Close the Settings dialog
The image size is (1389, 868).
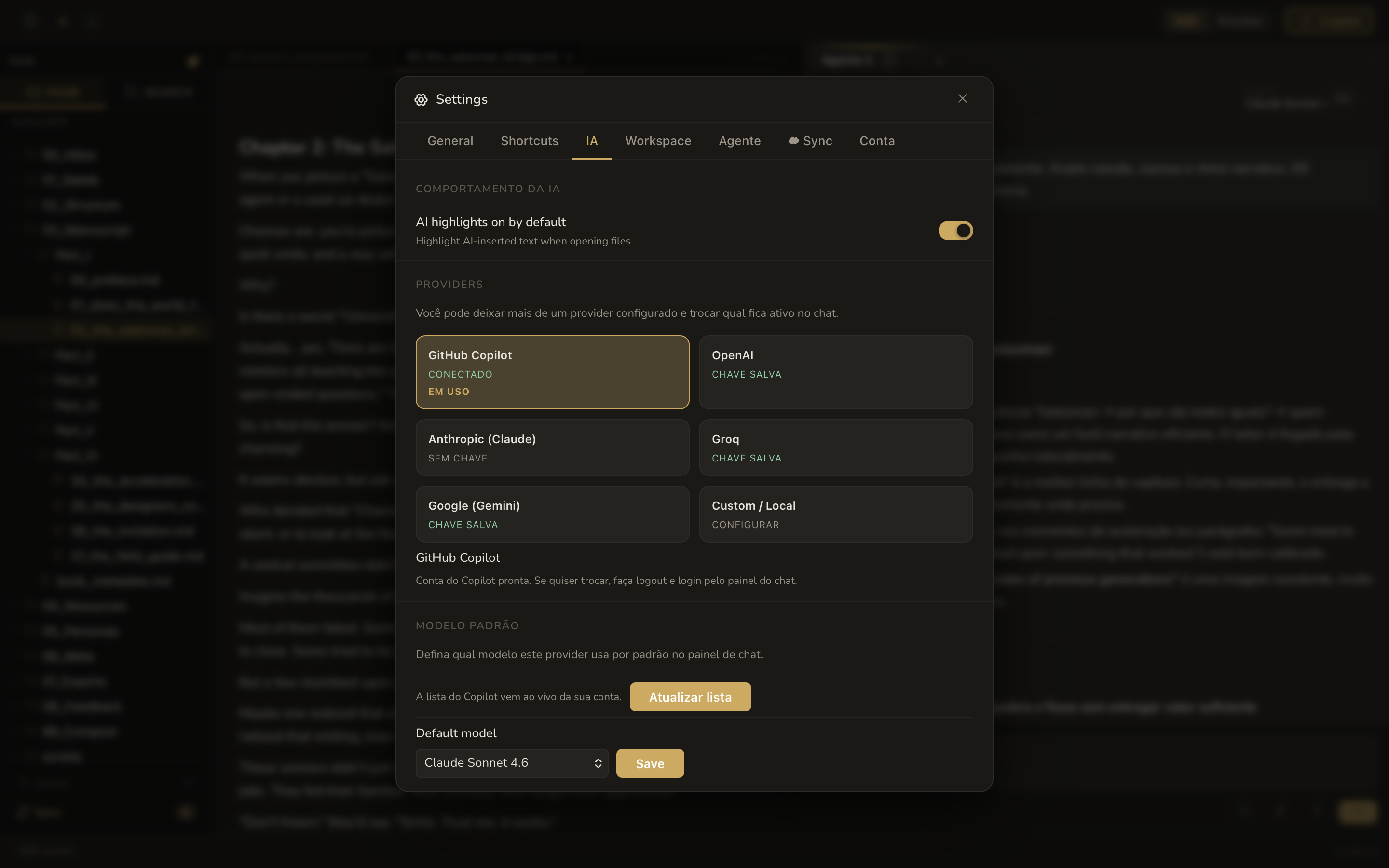coord(962,98)
